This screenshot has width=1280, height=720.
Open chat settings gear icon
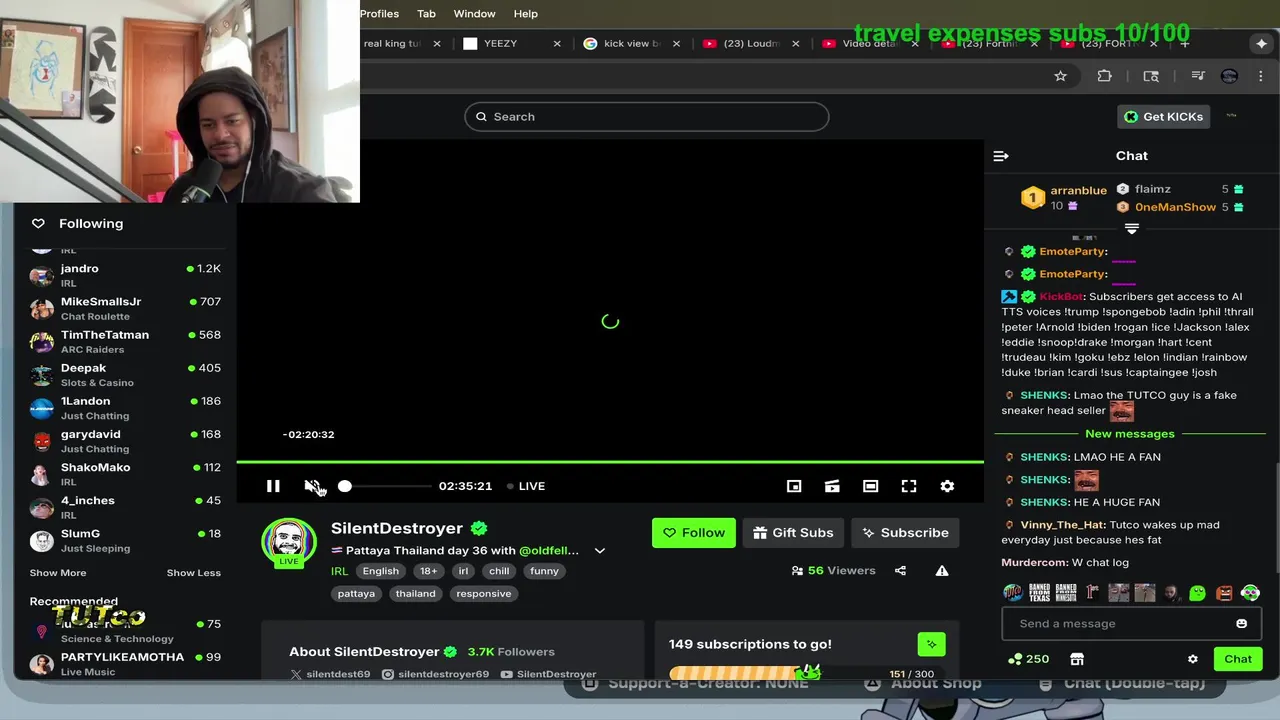pos(1192,659)
